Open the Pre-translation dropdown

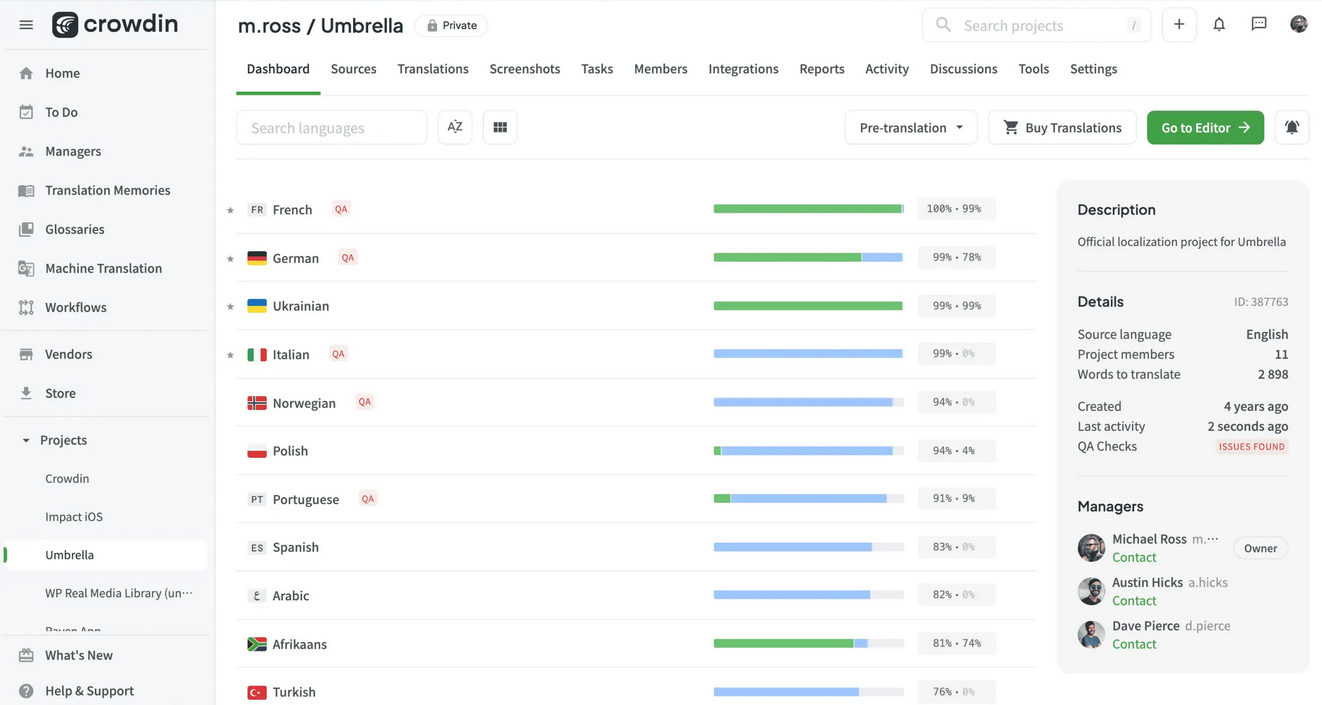point(911,127)
